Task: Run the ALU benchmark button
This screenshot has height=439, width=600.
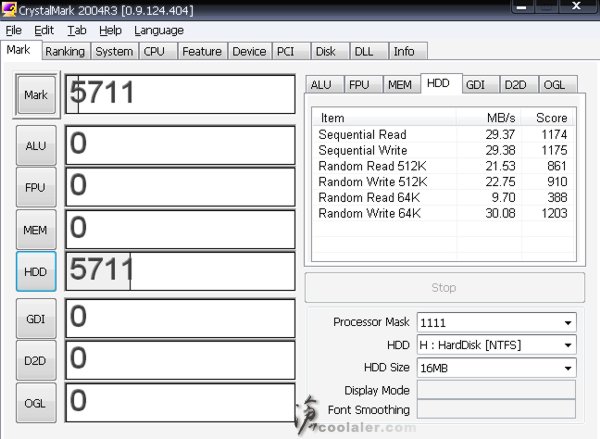Action: (x=36, y=146)
